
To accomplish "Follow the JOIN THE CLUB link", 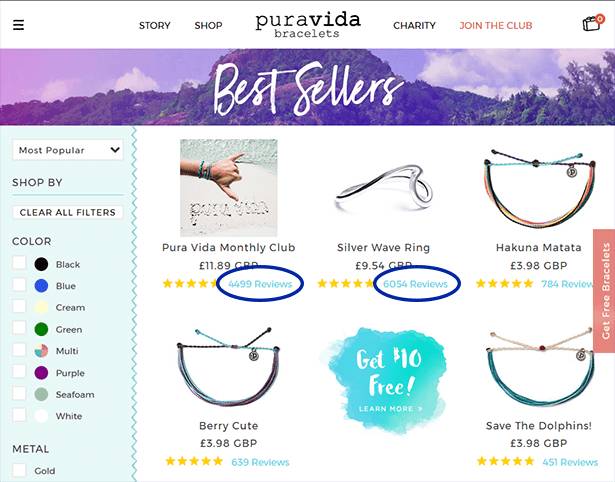I will (496, 25).
